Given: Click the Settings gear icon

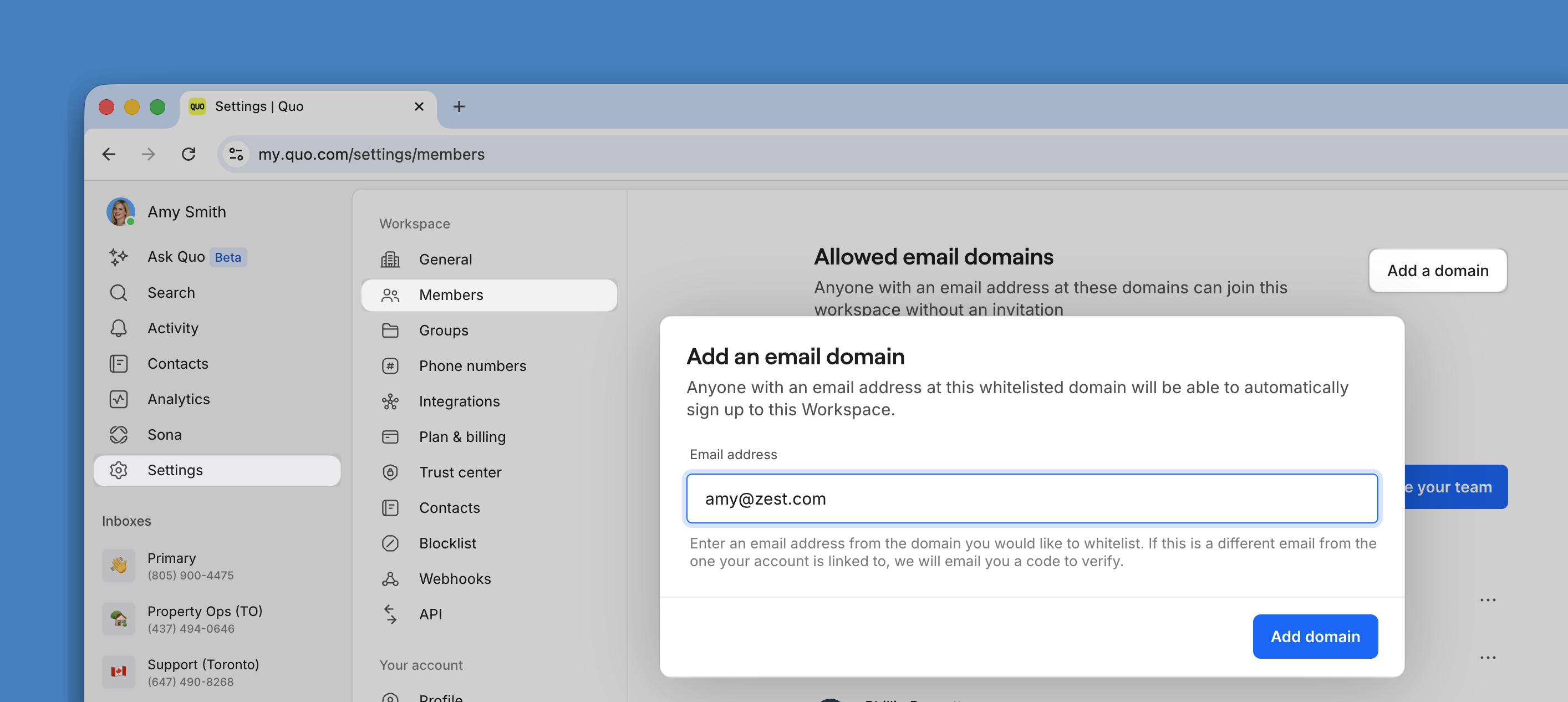Looking at the screenshot, I should point(118,470).
